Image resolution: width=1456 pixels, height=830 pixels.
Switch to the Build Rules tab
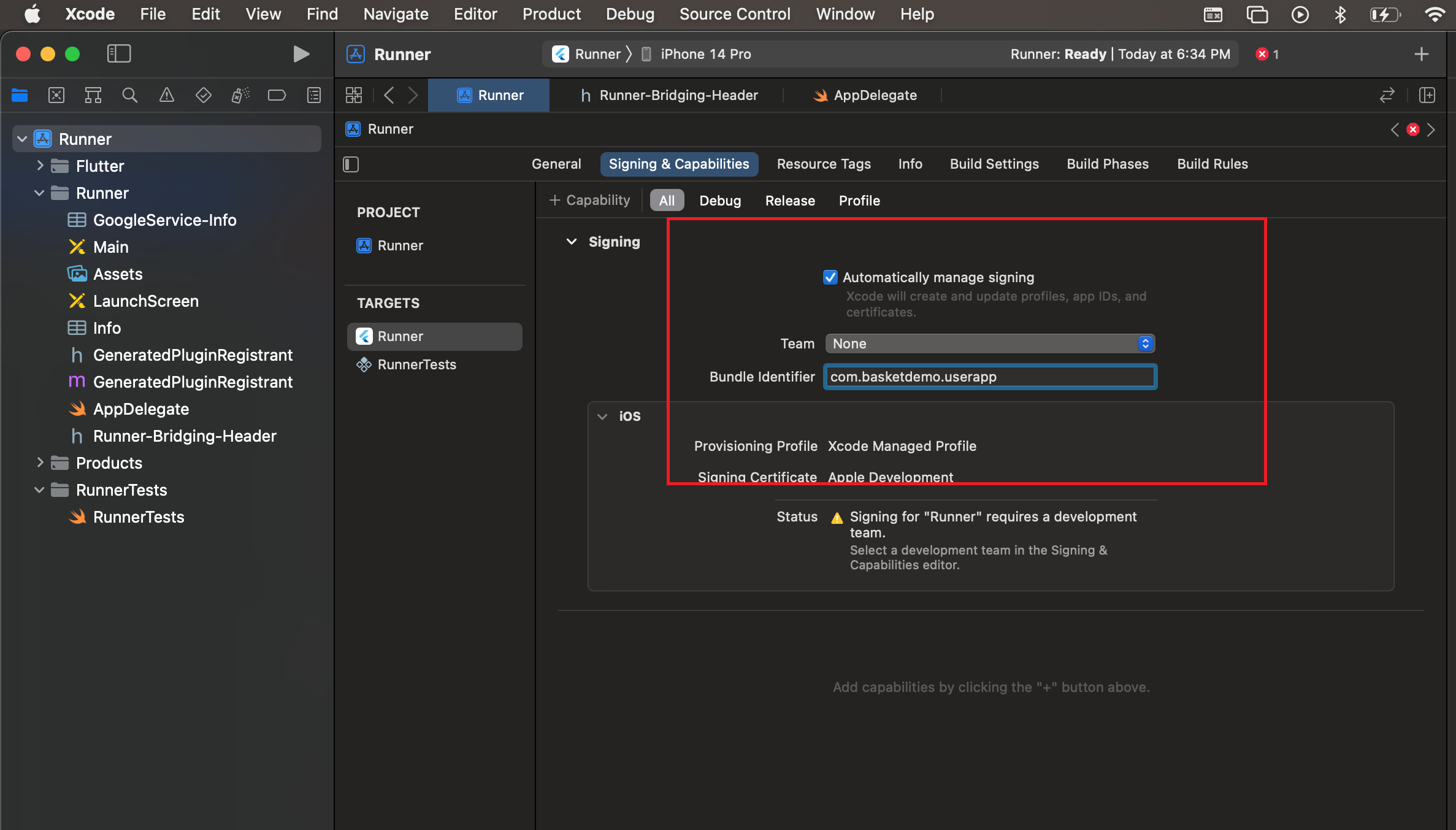coord(1213,164)
